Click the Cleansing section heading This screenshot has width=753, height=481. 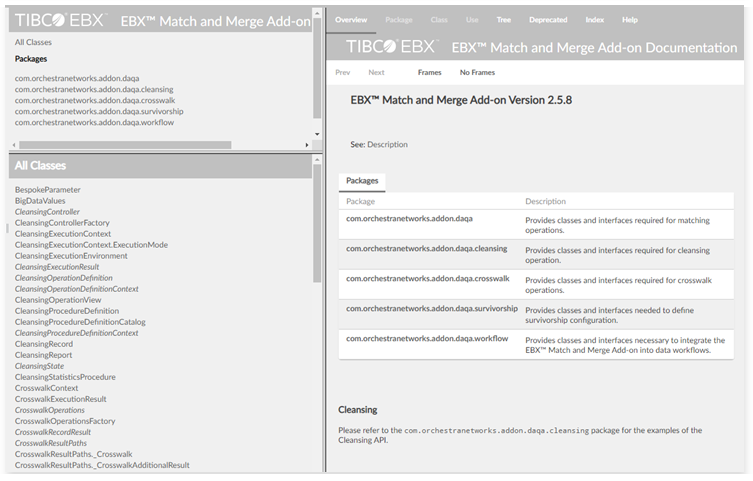[358, 410]
